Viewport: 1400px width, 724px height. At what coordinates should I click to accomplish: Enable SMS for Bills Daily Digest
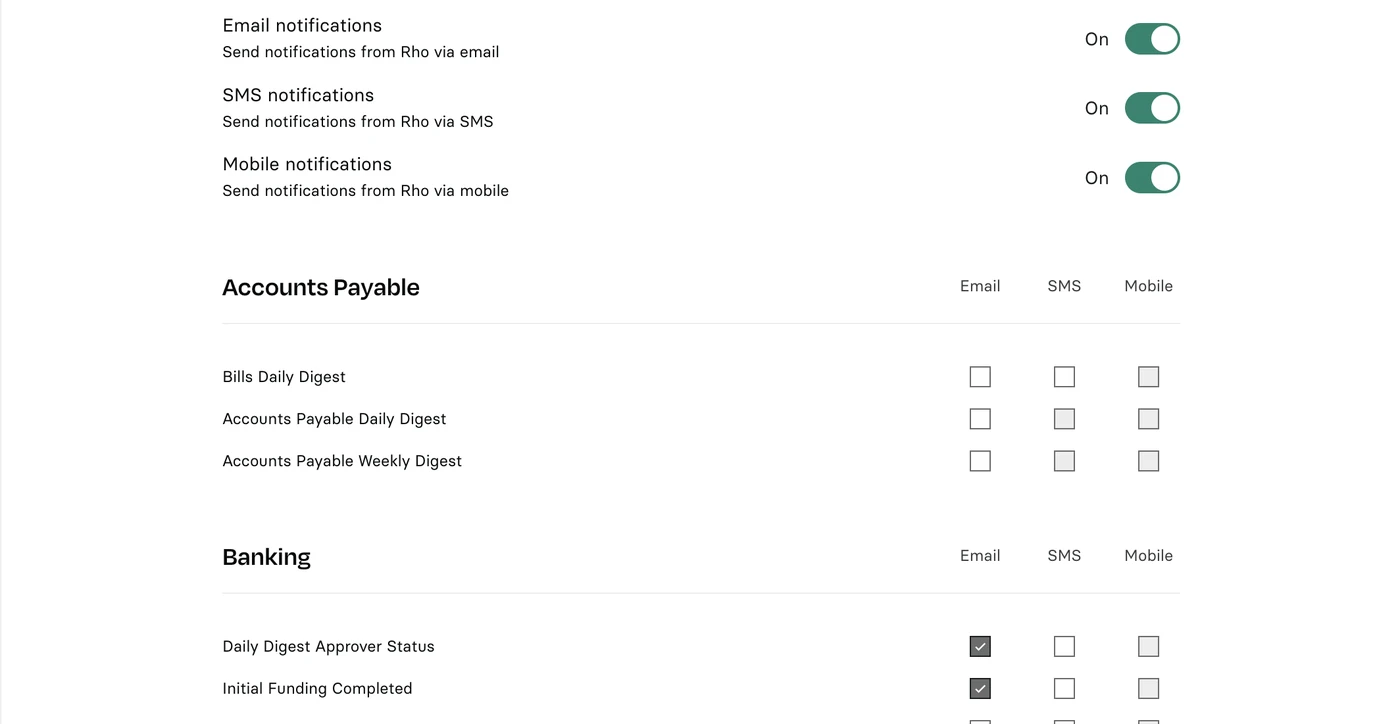click(x=1064, y=377)
